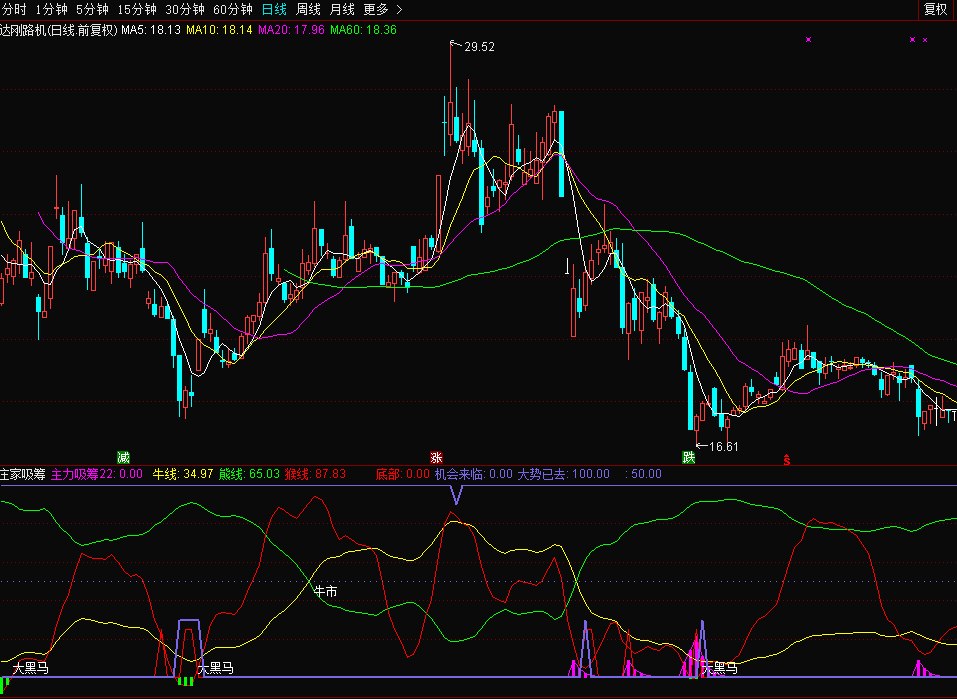Open the 月线 monthly chart

(x=342, y=9)
